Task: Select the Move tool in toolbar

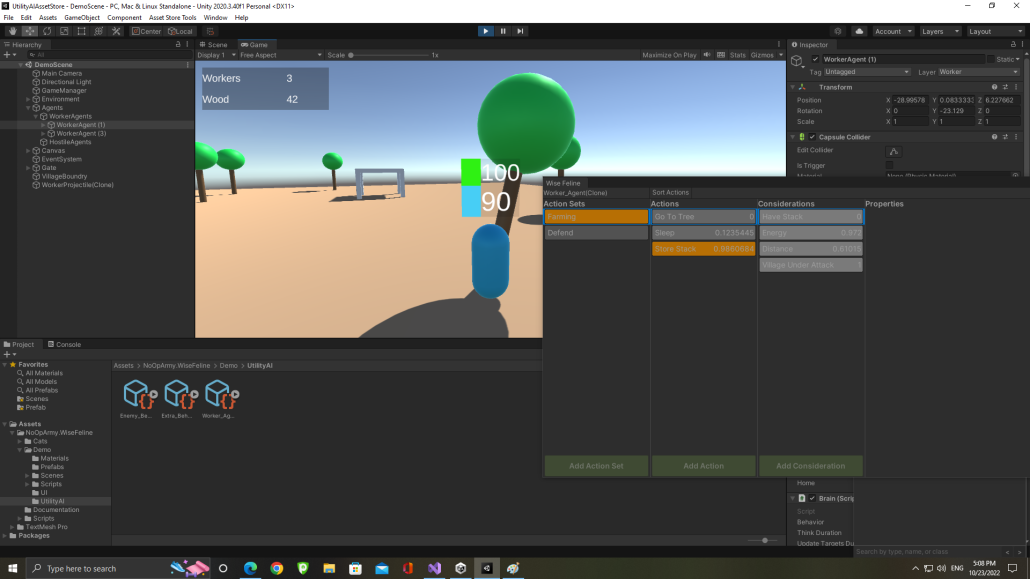Action: click(x=30, y=31)
